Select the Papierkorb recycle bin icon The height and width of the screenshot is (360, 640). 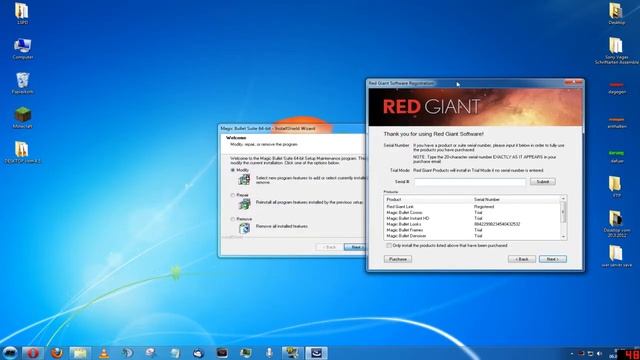22,83
